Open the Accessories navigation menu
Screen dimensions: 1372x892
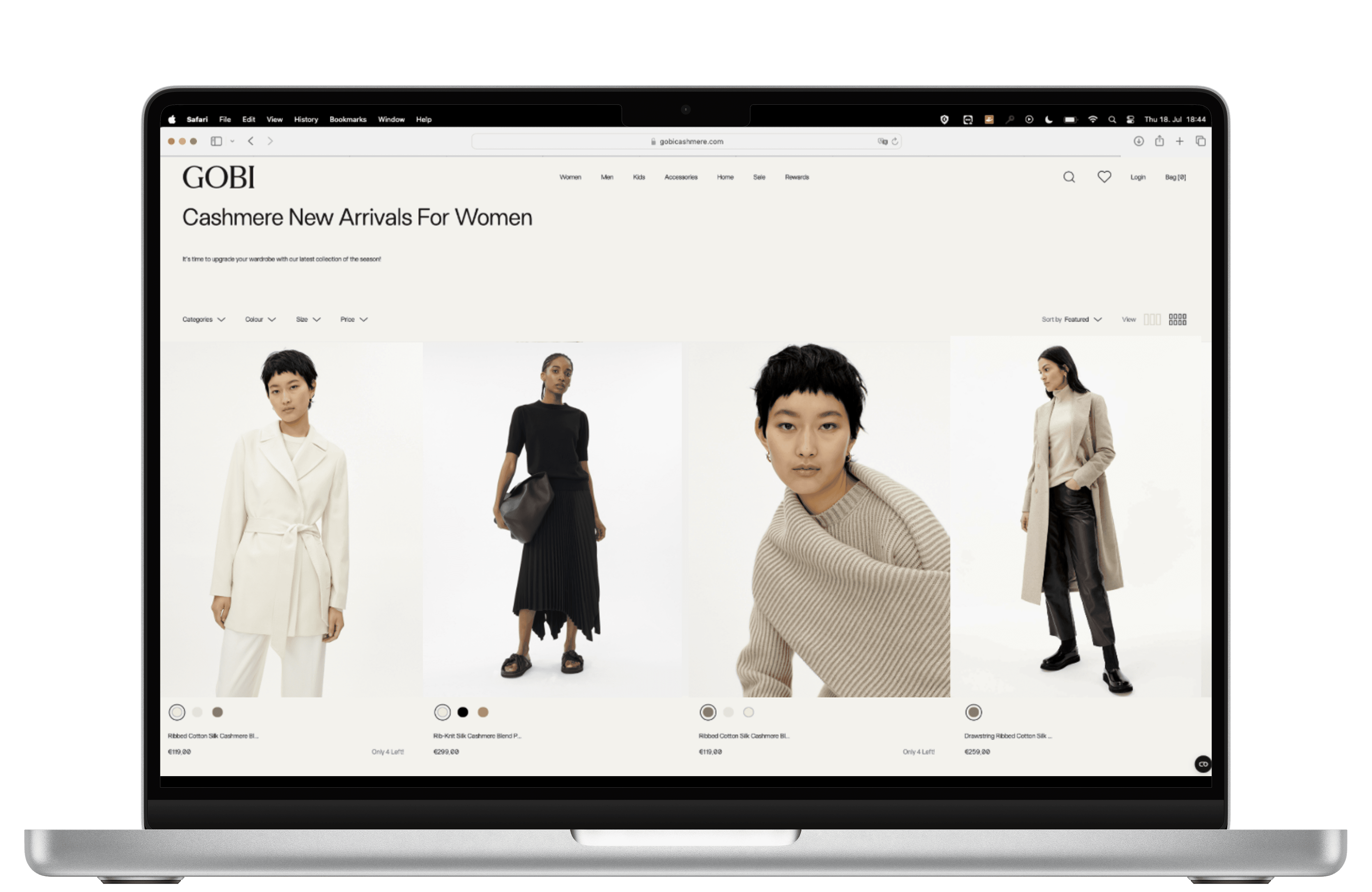[681, 177]
